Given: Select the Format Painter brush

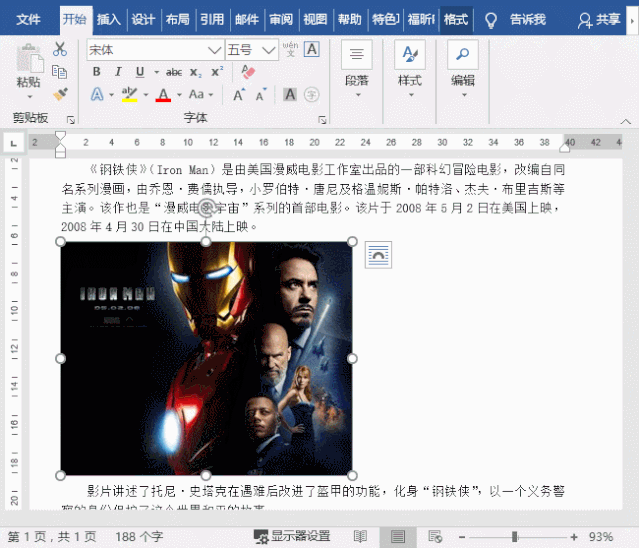Looking at the screenshot, I should [x=60, y=95].
